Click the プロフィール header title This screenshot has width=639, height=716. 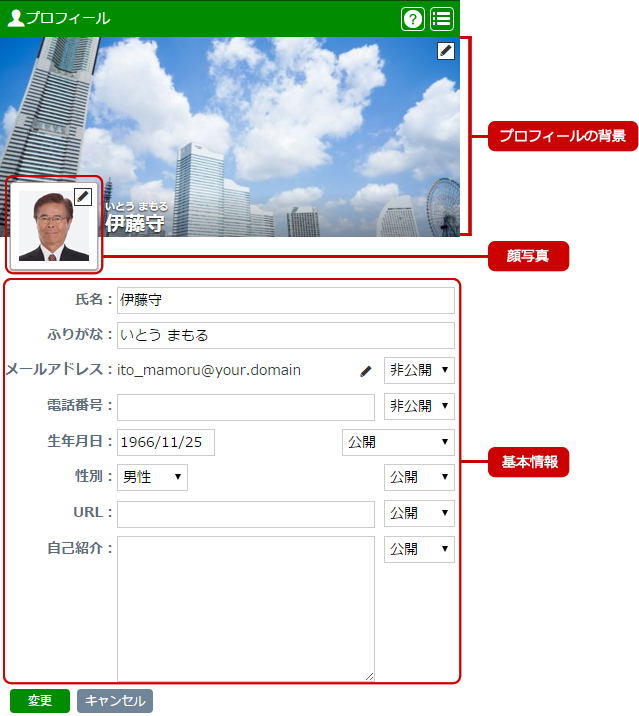(x=68, y=18)
